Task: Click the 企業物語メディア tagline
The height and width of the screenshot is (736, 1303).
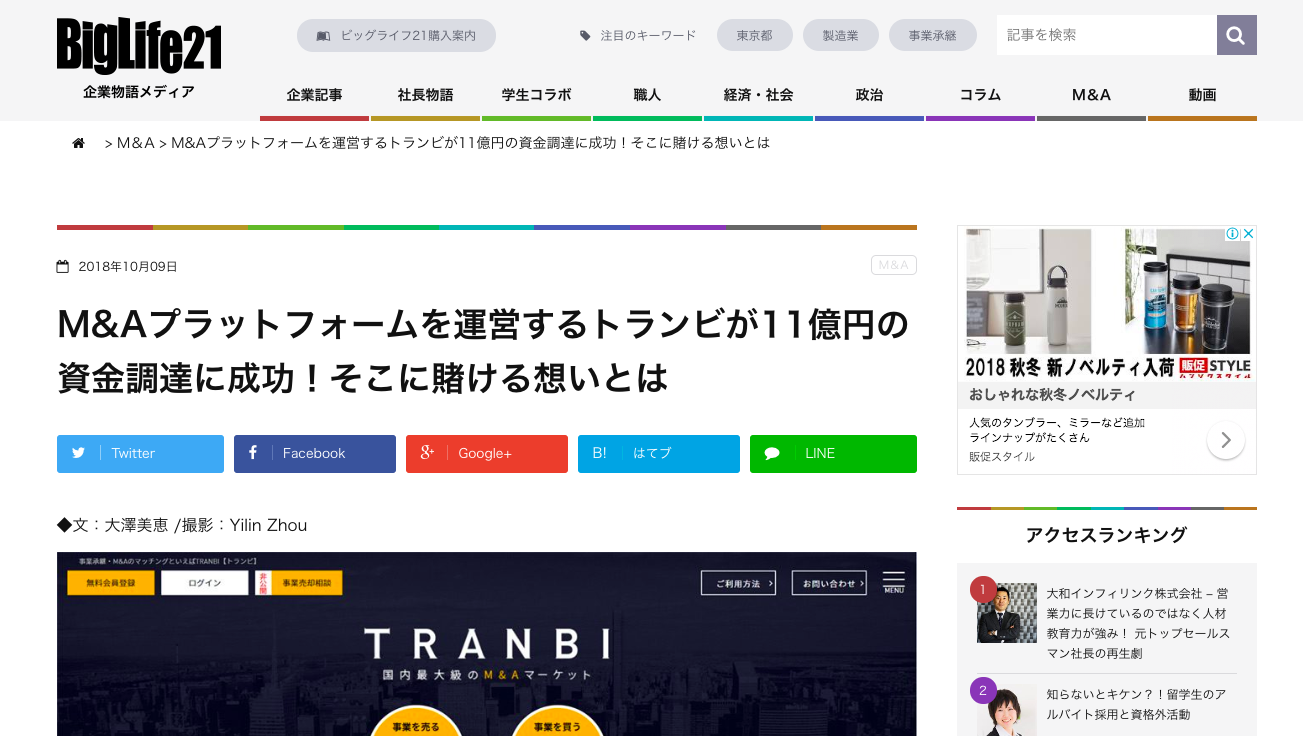Action: coord(139,92)
